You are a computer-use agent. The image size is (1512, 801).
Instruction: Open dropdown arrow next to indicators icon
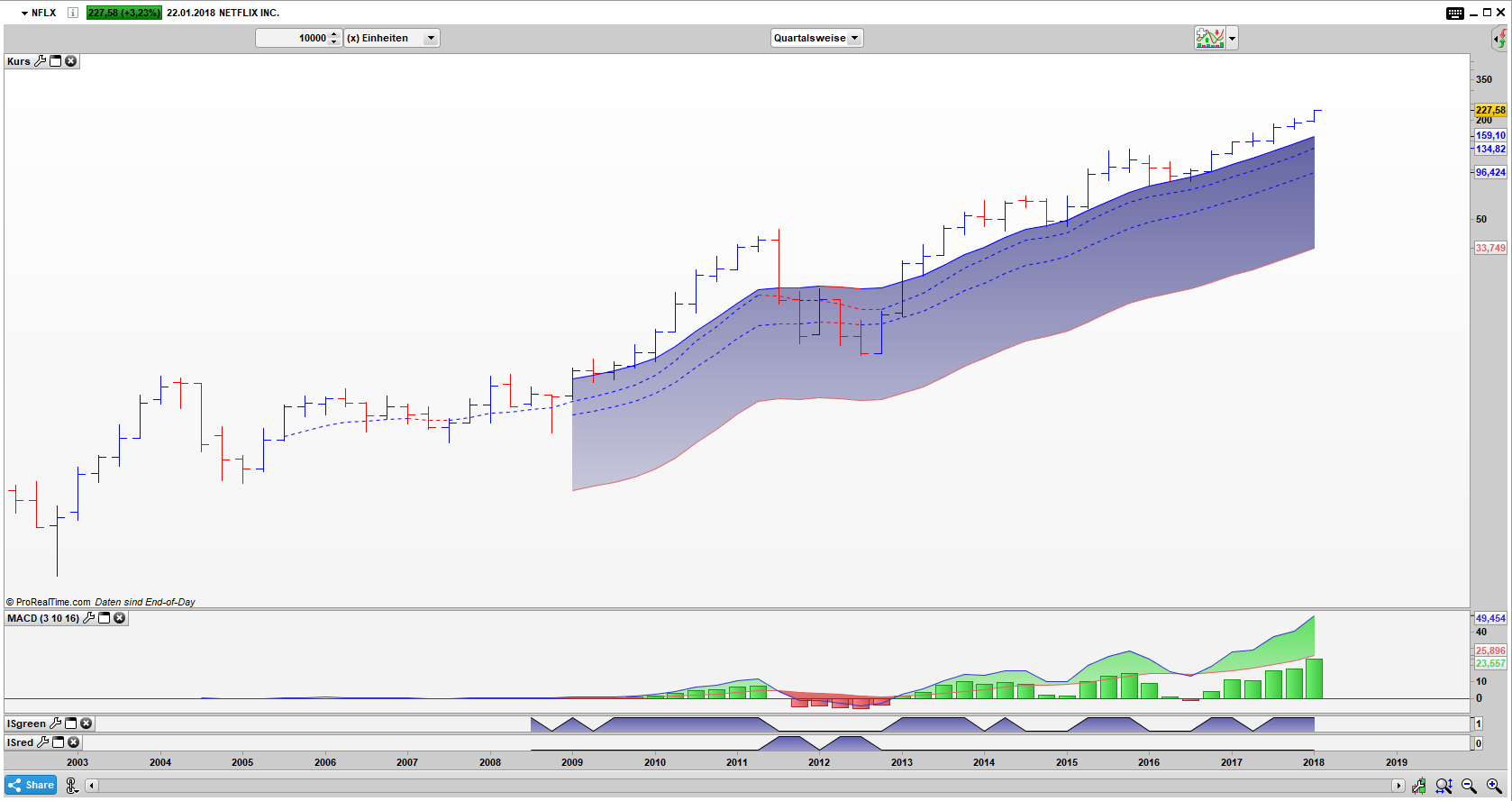[1232, 38]
